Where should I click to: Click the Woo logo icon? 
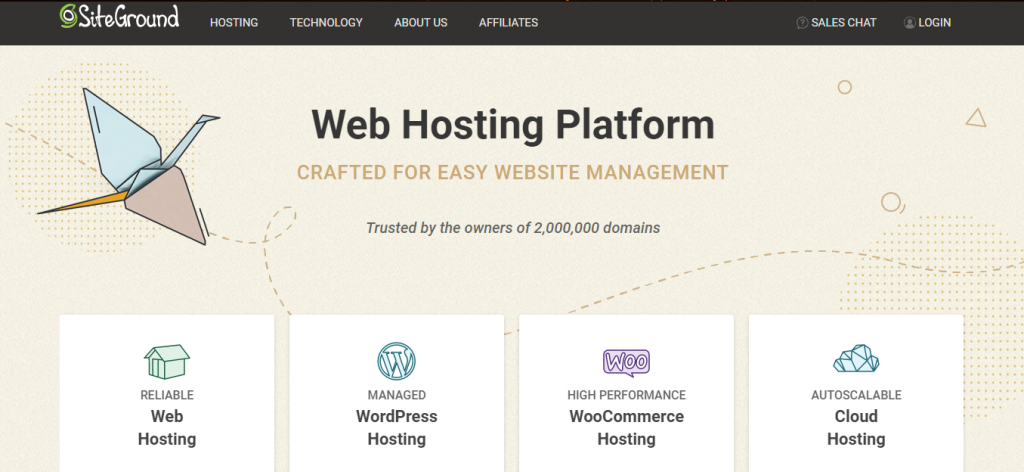(626, 362)
